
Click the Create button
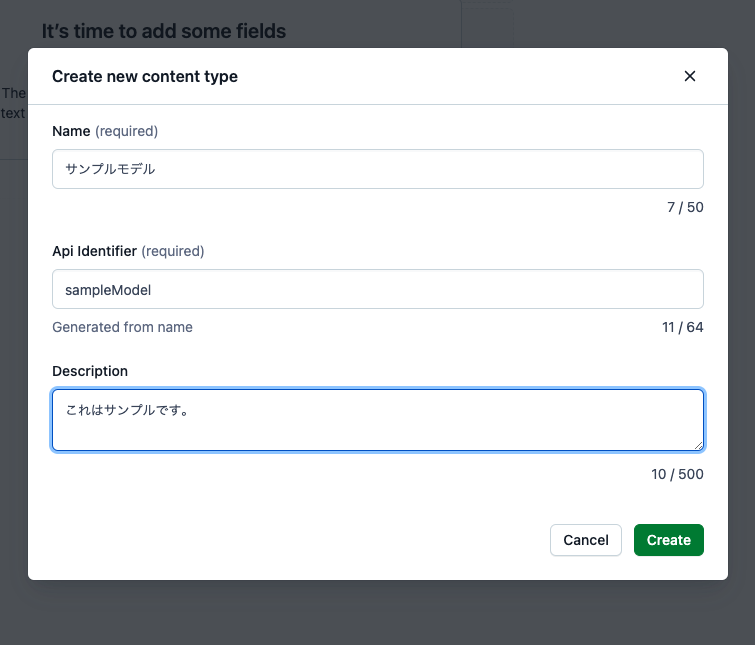tap(668, 540)
